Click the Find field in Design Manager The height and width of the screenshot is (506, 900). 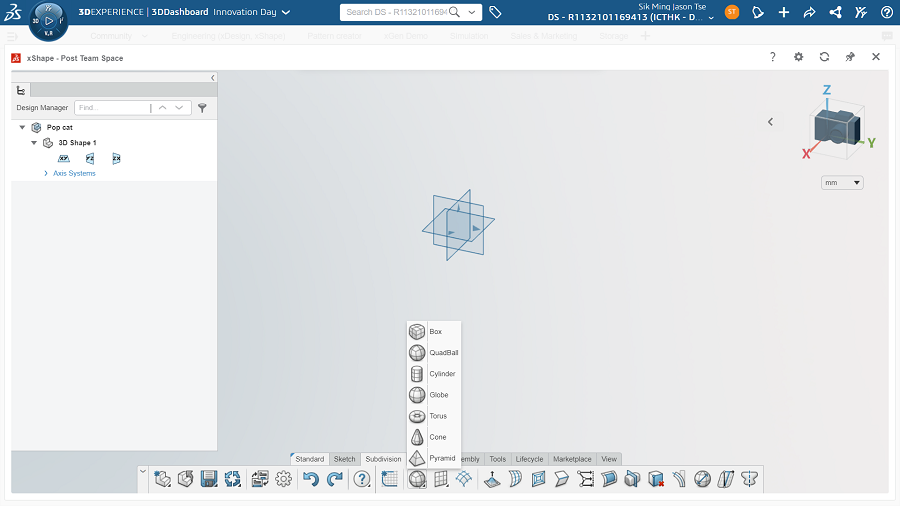click(x=111, y=108)
